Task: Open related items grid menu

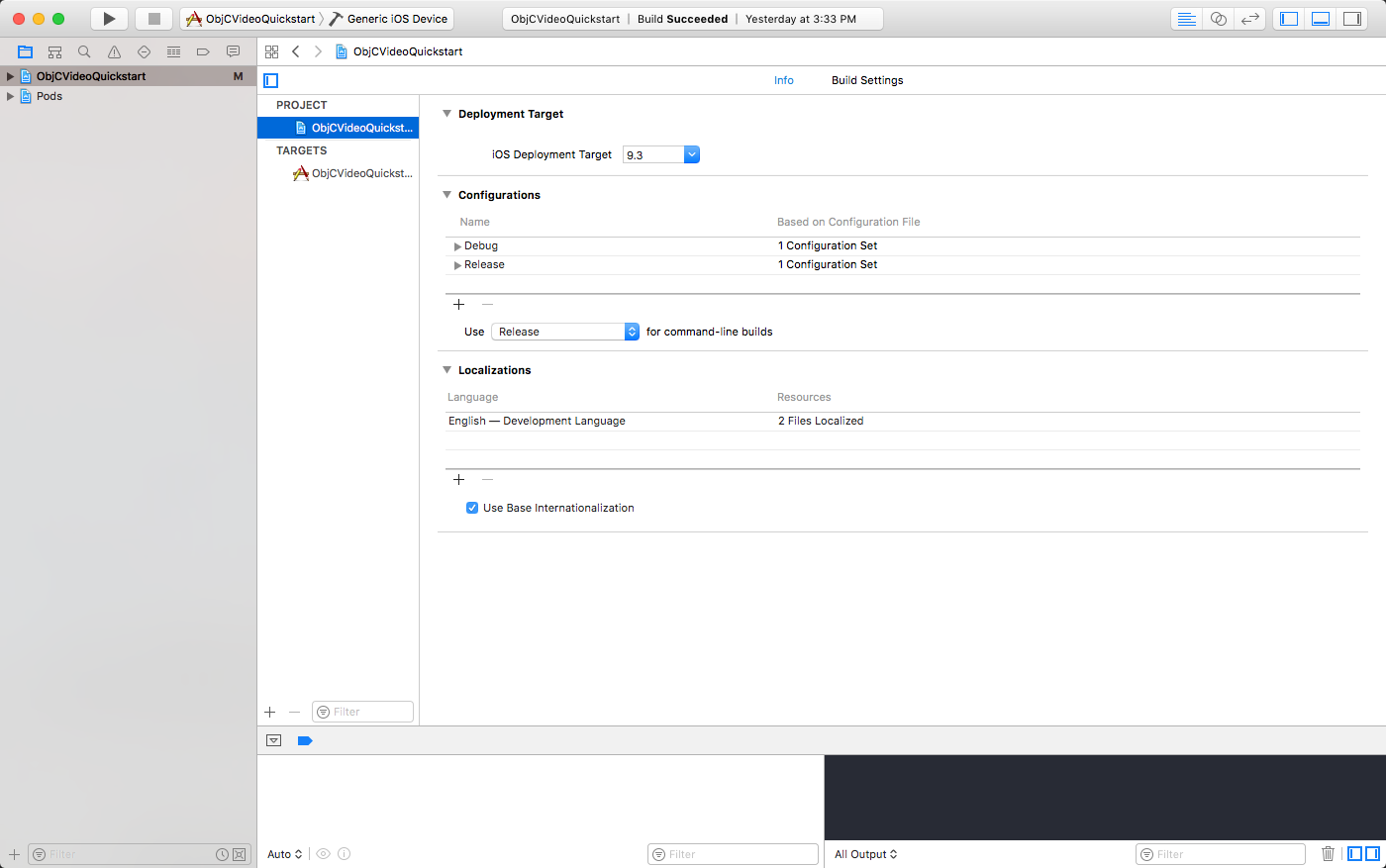Action: coord(272,51)
